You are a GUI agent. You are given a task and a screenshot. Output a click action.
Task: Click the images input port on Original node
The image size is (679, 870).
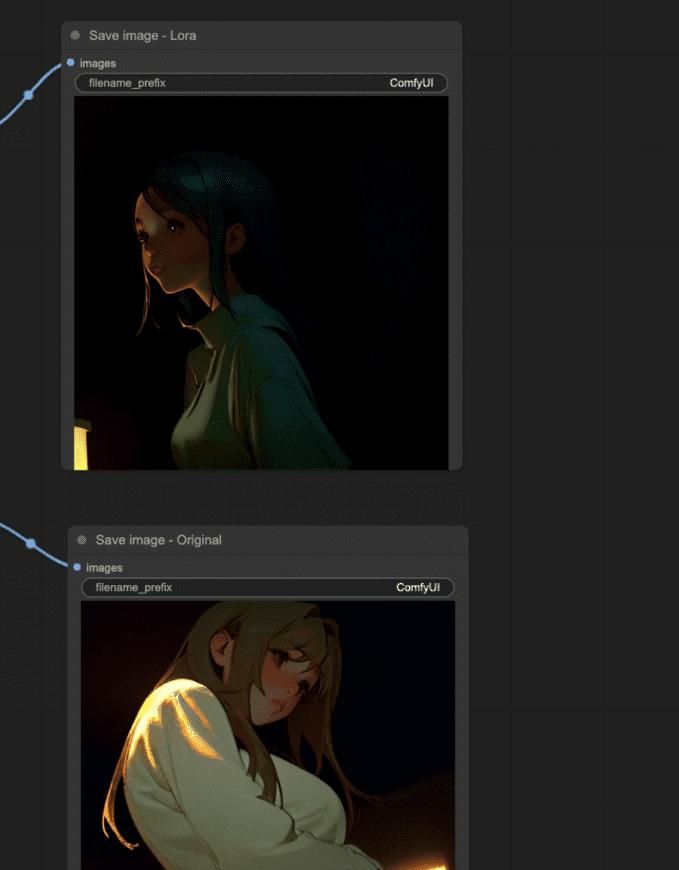(77, 567)
